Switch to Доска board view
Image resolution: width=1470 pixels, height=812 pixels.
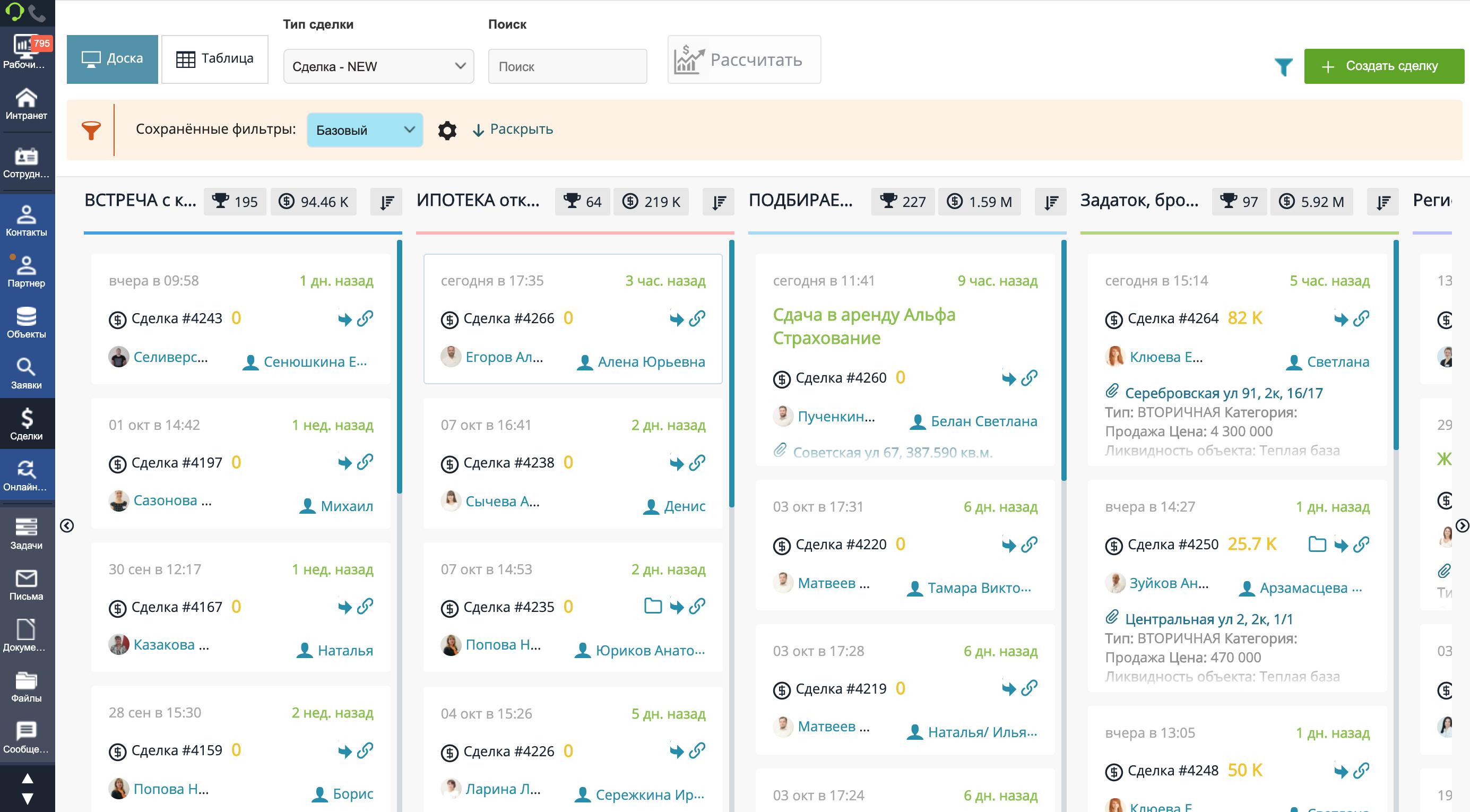(113, 59)
